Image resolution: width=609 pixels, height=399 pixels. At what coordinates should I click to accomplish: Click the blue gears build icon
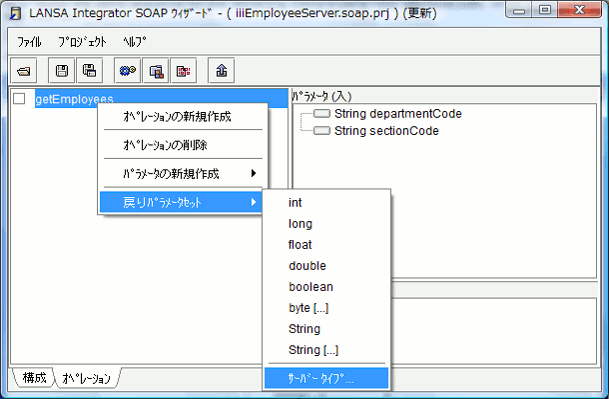click(x=128, y=71)
